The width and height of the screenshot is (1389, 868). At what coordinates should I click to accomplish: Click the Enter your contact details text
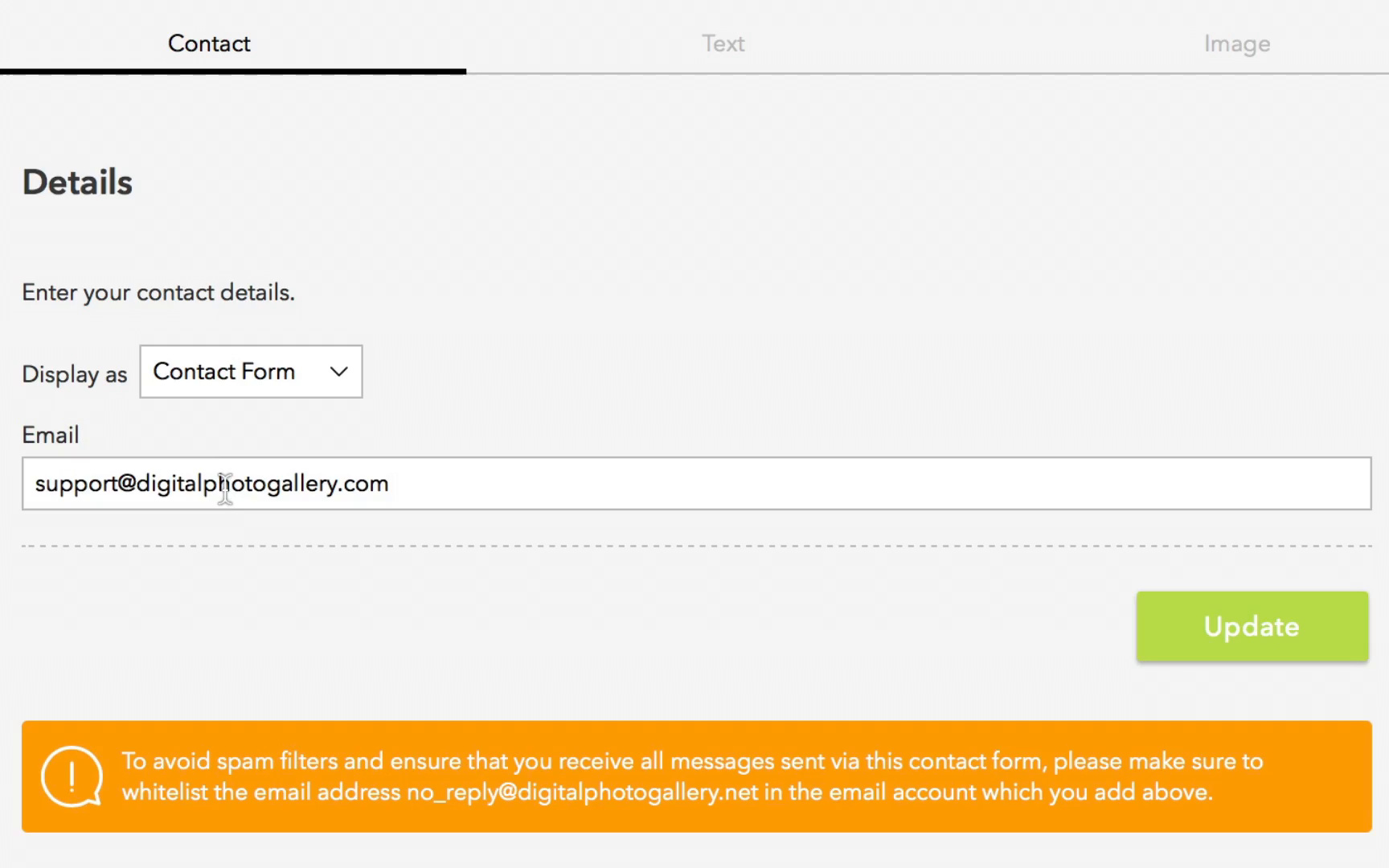pyautogui.click(x=158, y=293)
